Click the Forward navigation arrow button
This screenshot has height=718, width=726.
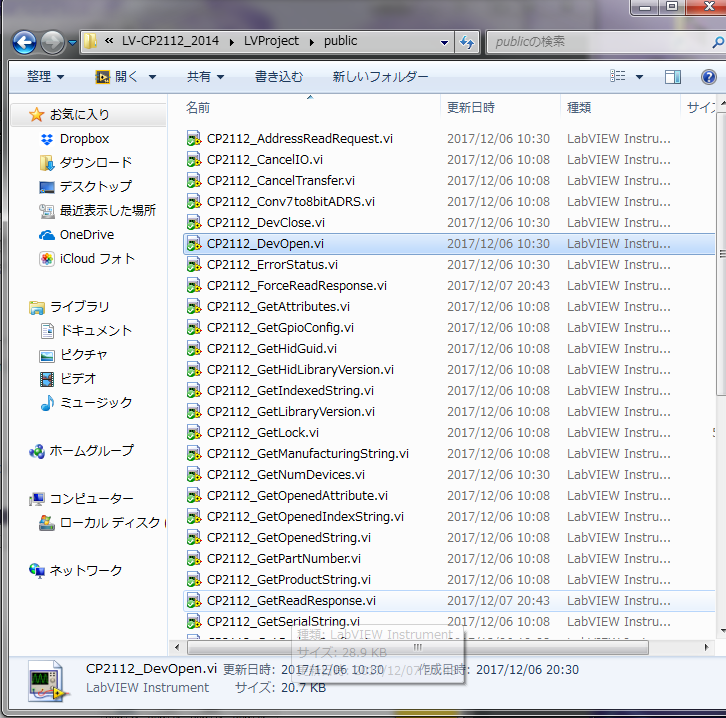(x=52, y=43)
